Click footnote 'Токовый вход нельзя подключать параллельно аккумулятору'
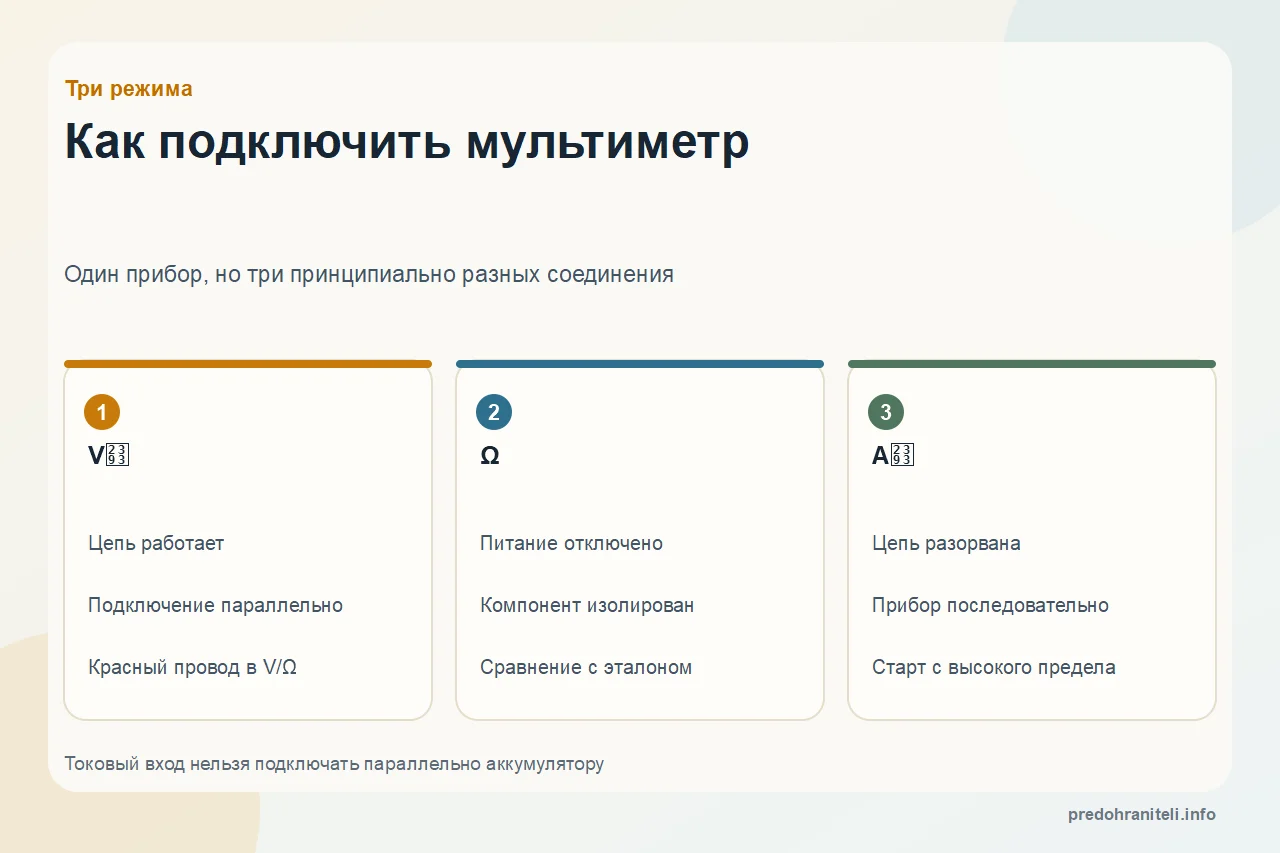Screen dimensions: 1280x853 click(x=334, y=764)
